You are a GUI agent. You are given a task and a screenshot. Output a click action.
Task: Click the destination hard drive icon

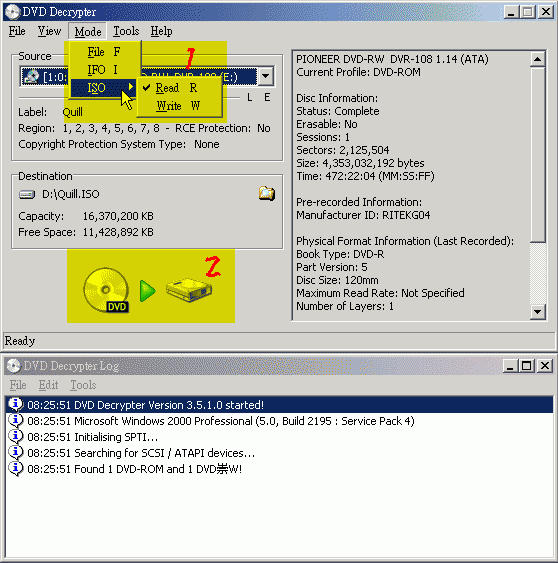27,194
